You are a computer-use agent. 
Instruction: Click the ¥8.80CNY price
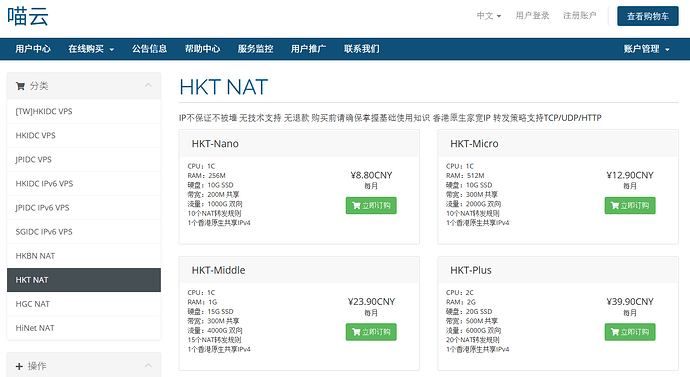click(371, 175)
